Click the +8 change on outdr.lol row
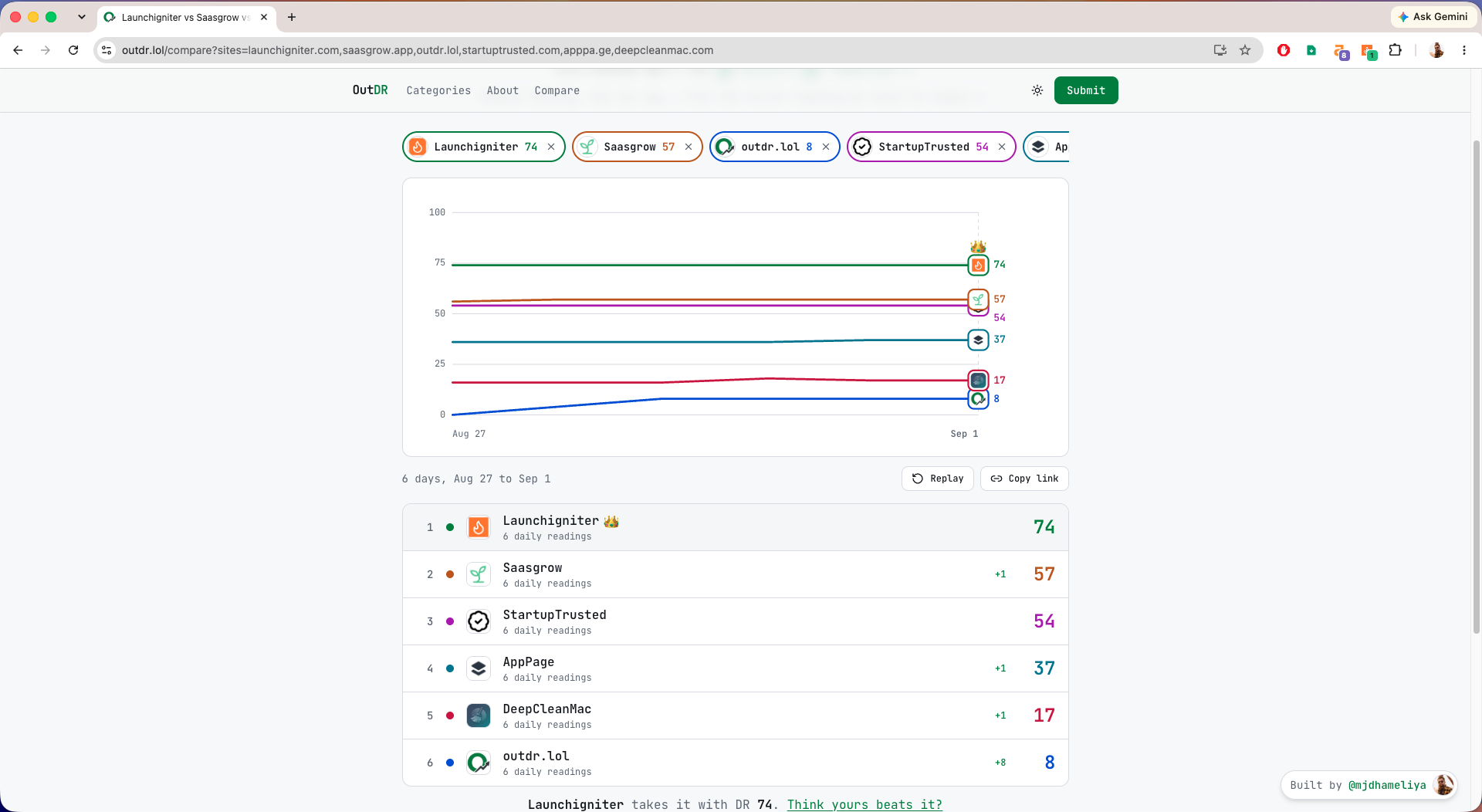The image size is (1482, 812). pos(1000,763)
